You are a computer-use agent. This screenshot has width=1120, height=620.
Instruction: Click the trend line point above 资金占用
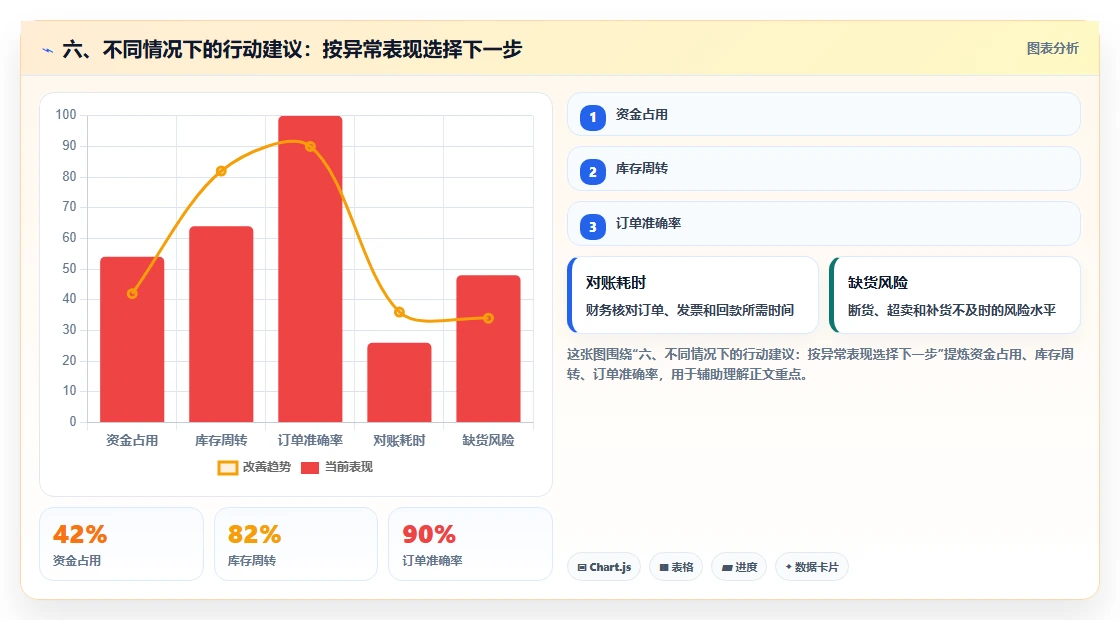coord(132,294)
